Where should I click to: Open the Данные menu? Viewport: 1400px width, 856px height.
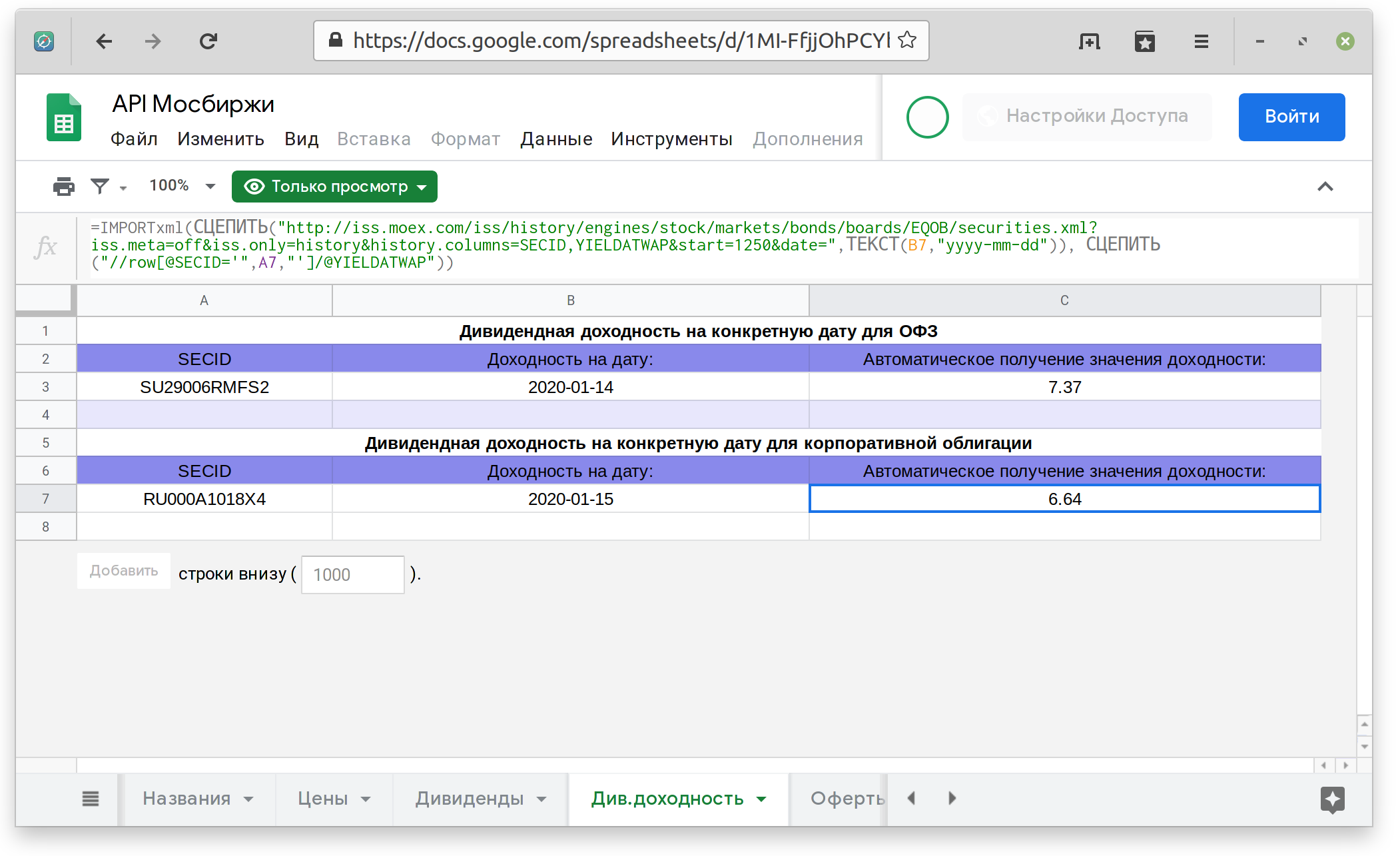point(556,139)
